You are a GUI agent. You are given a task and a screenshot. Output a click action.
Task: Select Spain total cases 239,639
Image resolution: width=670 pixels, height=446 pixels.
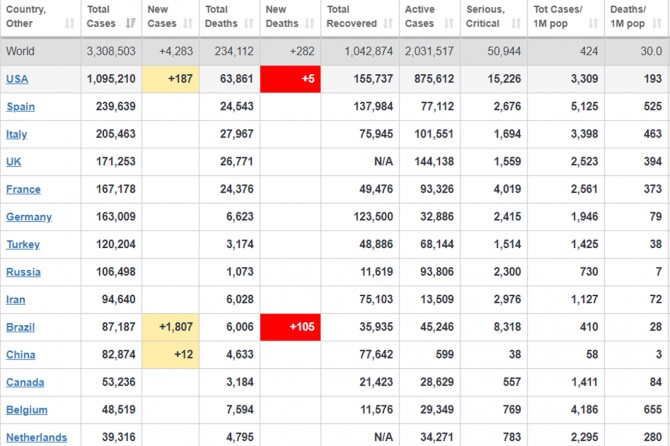[115, 106]
